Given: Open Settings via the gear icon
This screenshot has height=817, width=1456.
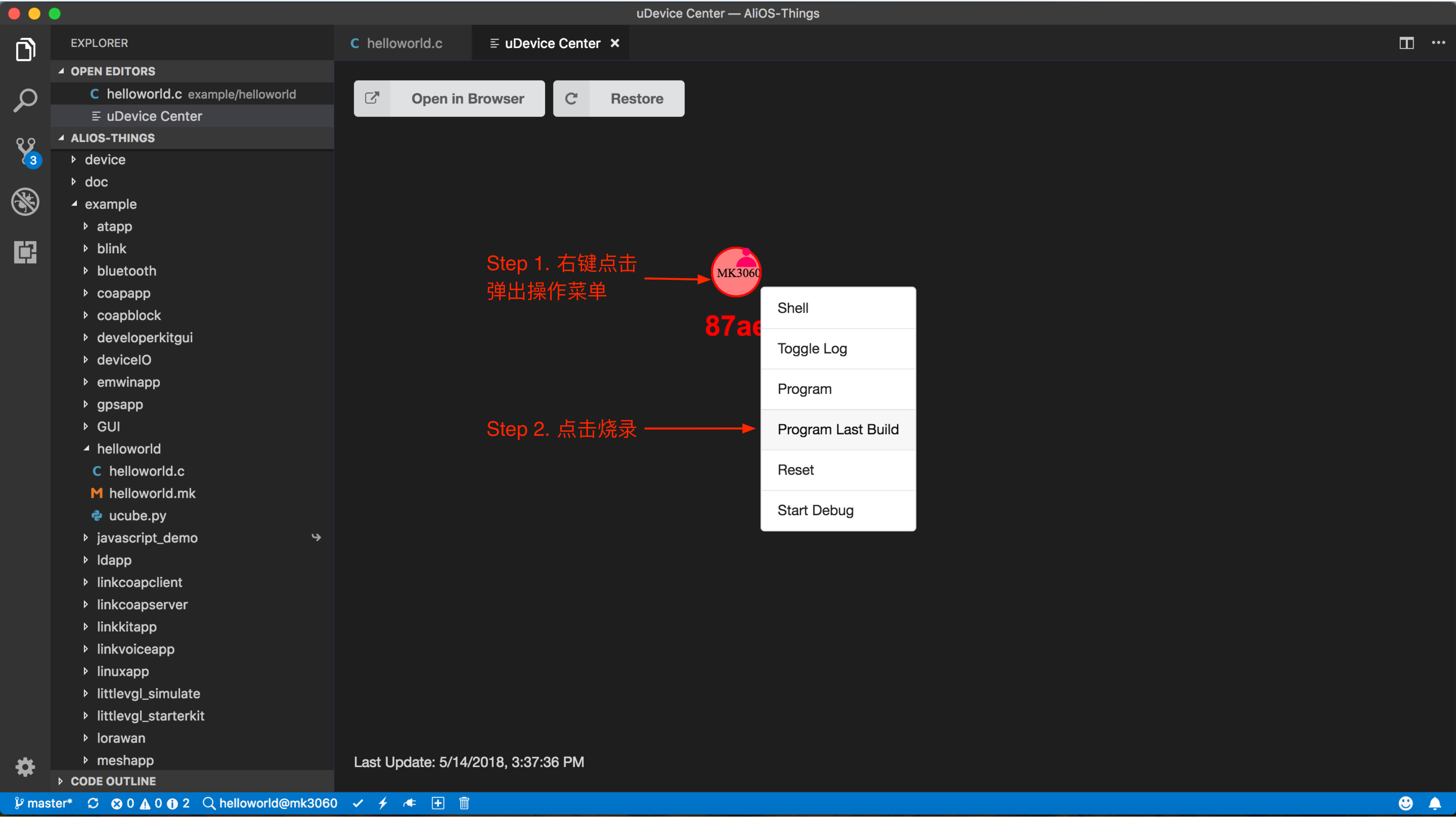Looking at the screenshot, I should [x=25, y=767].
